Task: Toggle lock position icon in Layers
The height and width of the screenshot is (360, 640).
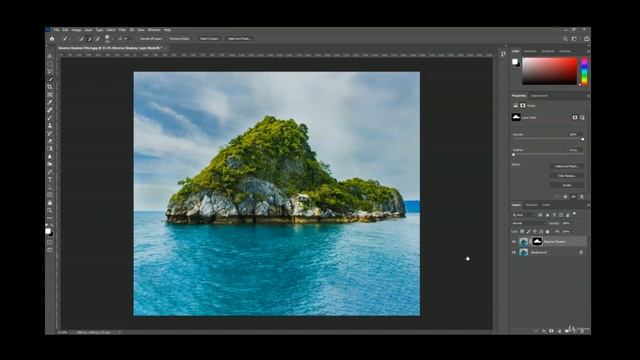Action: (535, 231)
